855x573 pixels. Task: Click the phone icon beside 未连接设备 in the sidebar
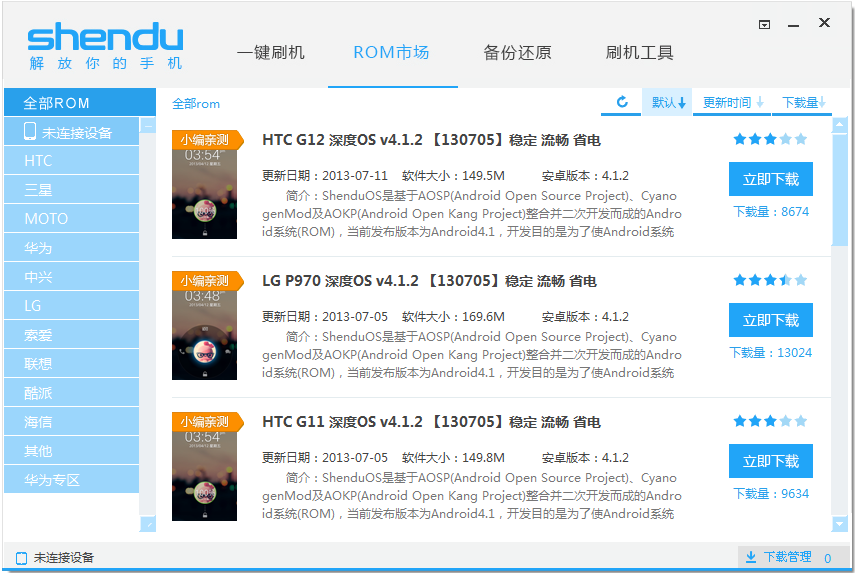point(30,131)
